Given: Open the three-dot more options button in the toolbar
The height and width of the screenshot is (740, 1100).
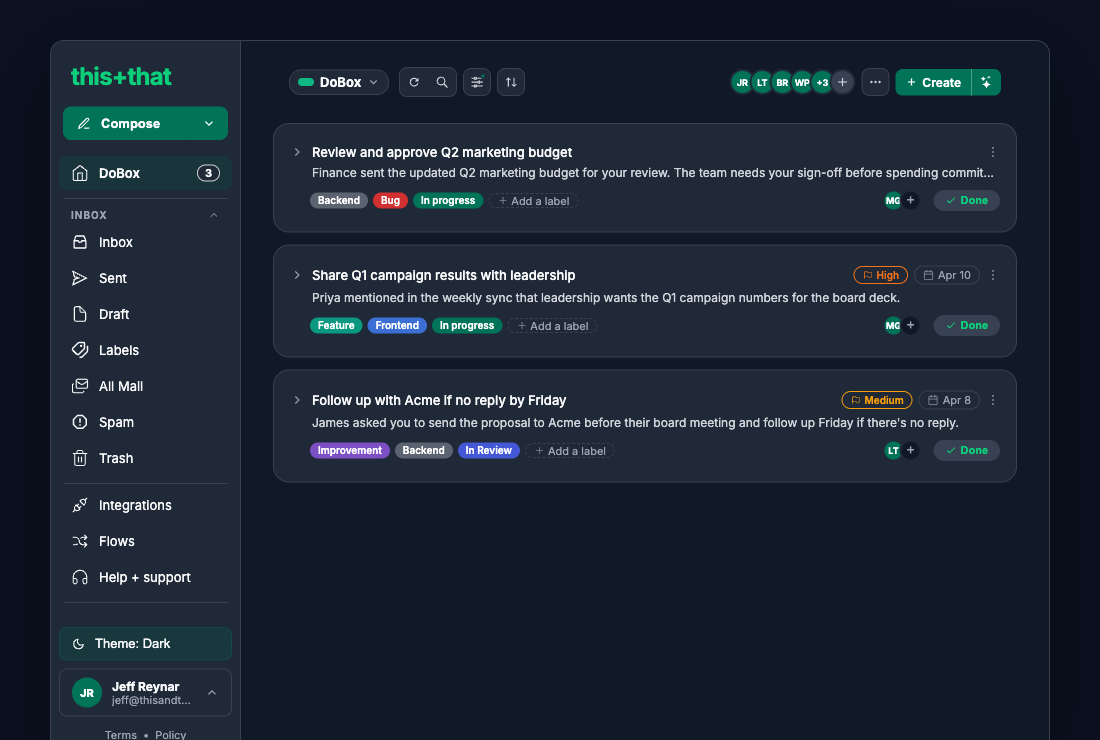Looking at the screenshot, I should click(876, 82).
